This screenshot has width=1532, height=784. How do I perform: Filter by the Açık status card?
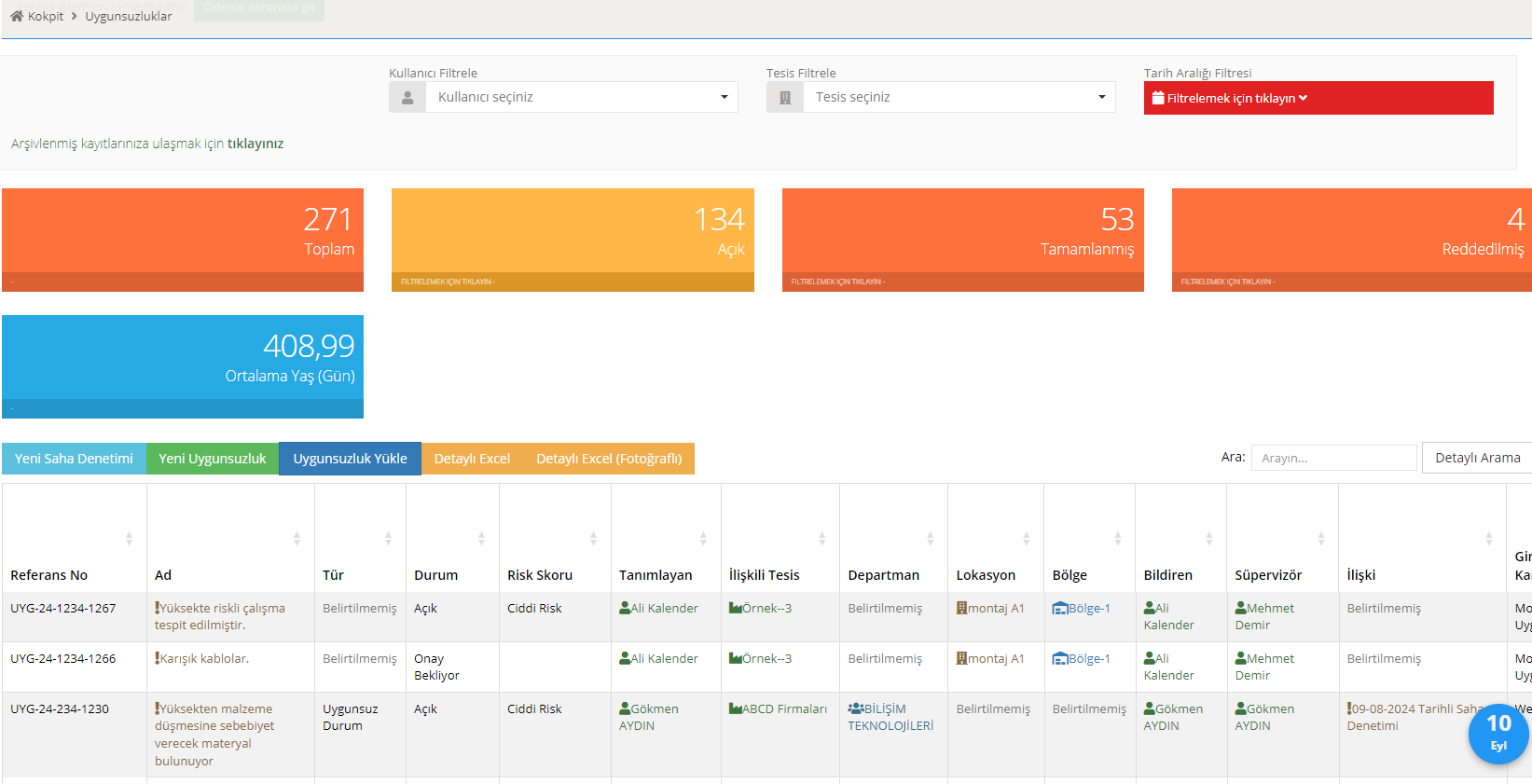(x=573, y=240)
